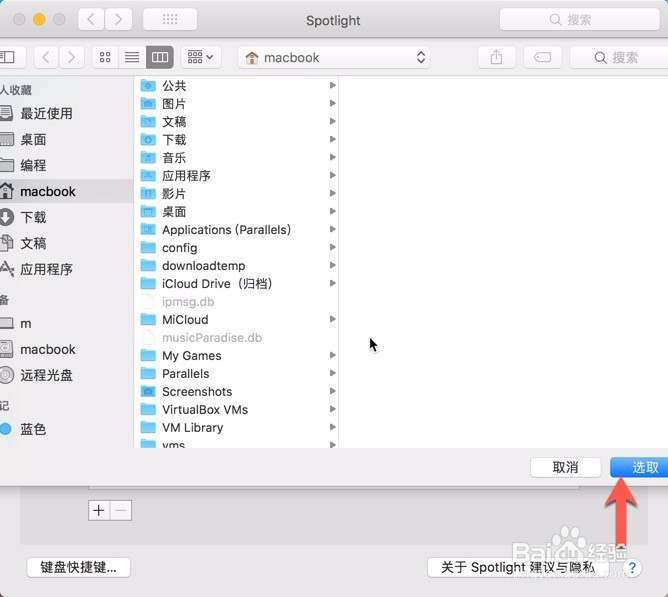Select the downloadtemp folder
Screen dimensions: 668x597
pyautogui.click(x=238, y=265)
